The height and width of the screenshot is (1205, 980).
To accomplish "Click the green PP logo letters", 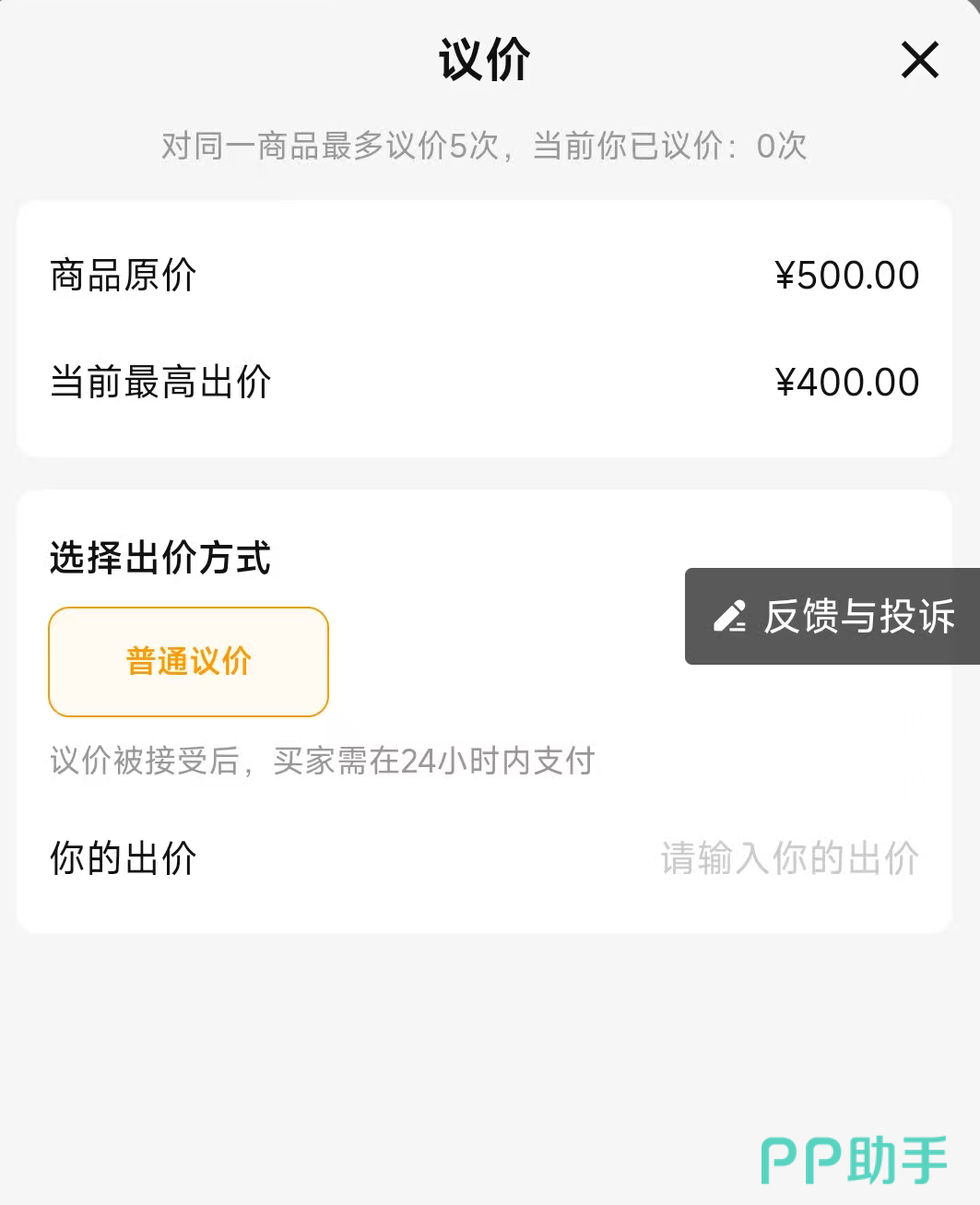I will click(800, 1161).
